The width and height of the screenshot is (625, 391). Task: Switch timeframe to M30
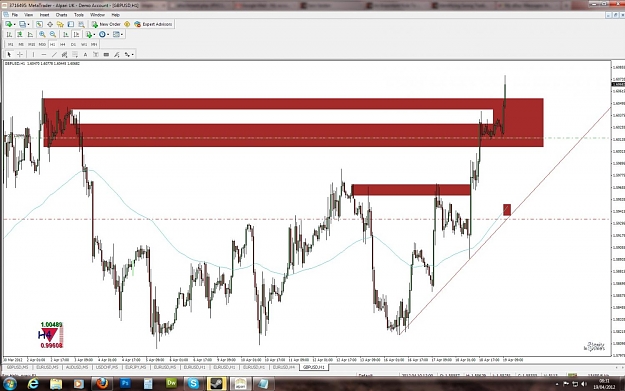(x=42, y=44)
